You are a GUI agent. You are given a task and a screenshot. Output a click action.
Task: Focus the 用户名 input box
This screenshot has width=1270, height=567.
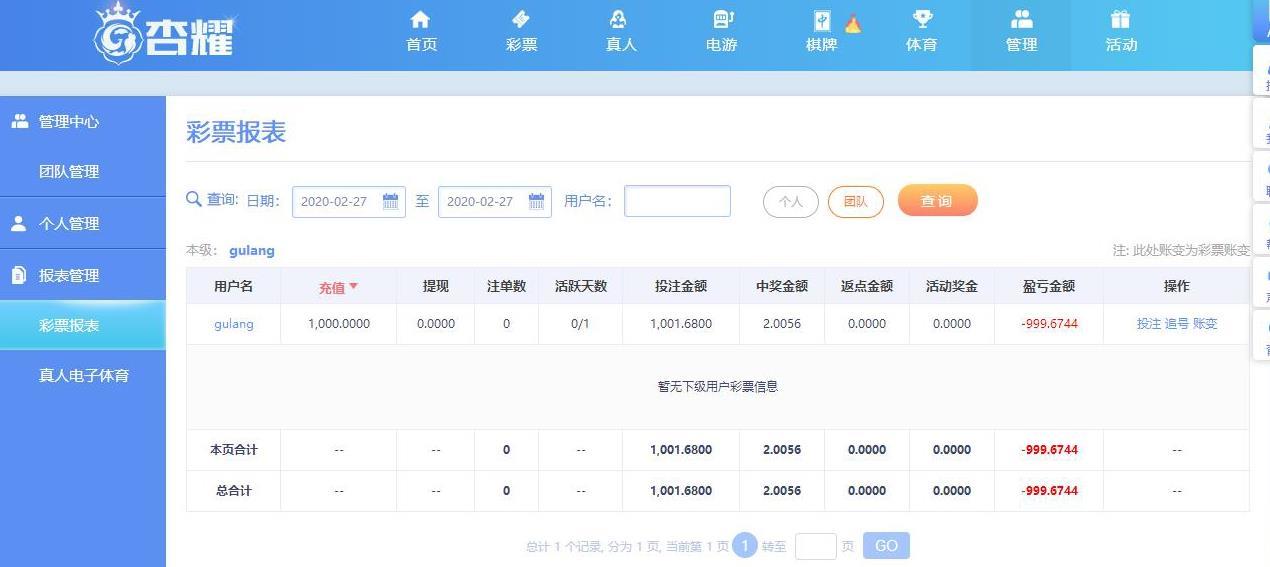click(677, 201)
